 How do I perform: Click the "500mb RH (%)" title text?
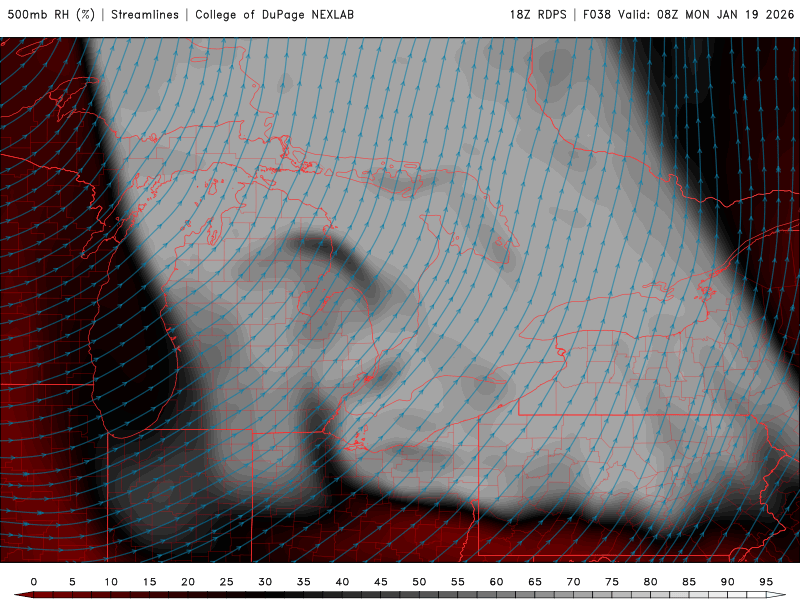(51, 15)
